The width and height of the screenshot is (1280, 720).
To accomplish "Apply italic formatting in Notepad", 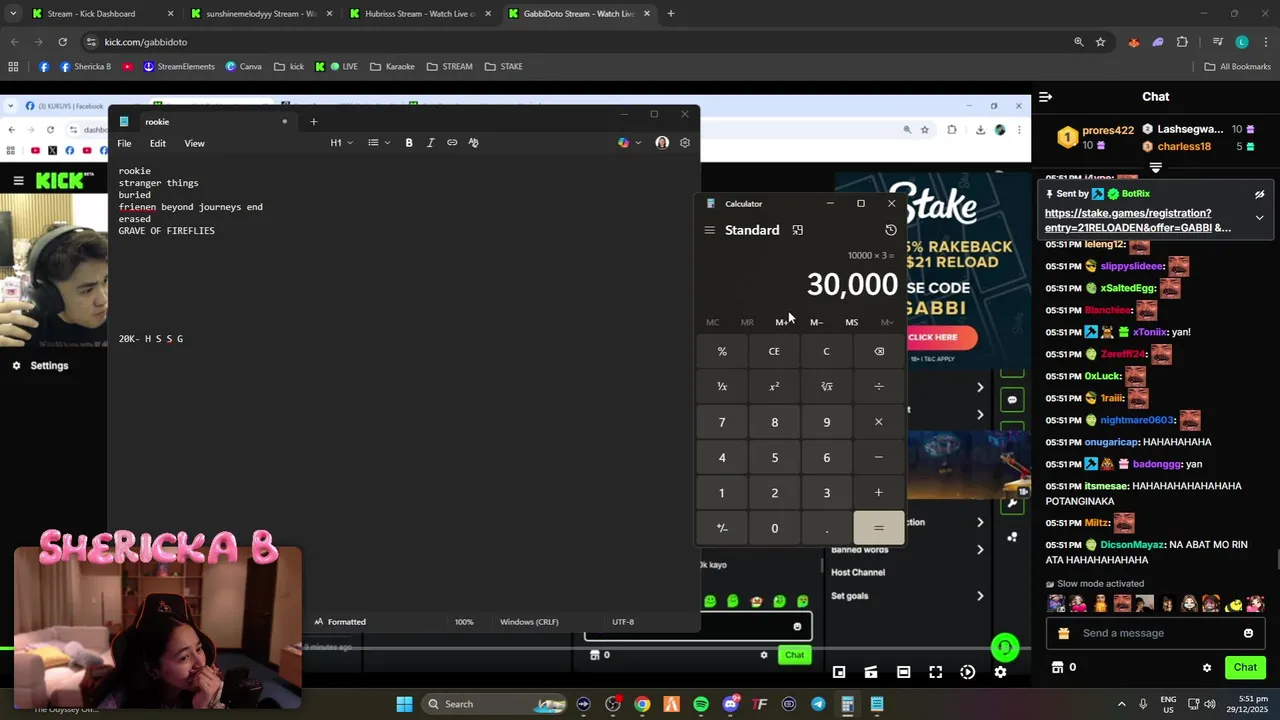I will (x=430, y=143).
